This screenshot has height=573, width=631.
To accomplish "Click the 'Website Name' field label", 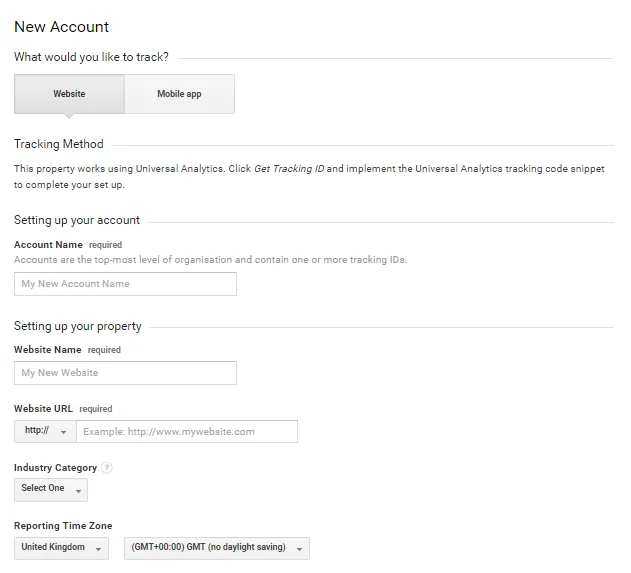I will [x=48, y=350].
